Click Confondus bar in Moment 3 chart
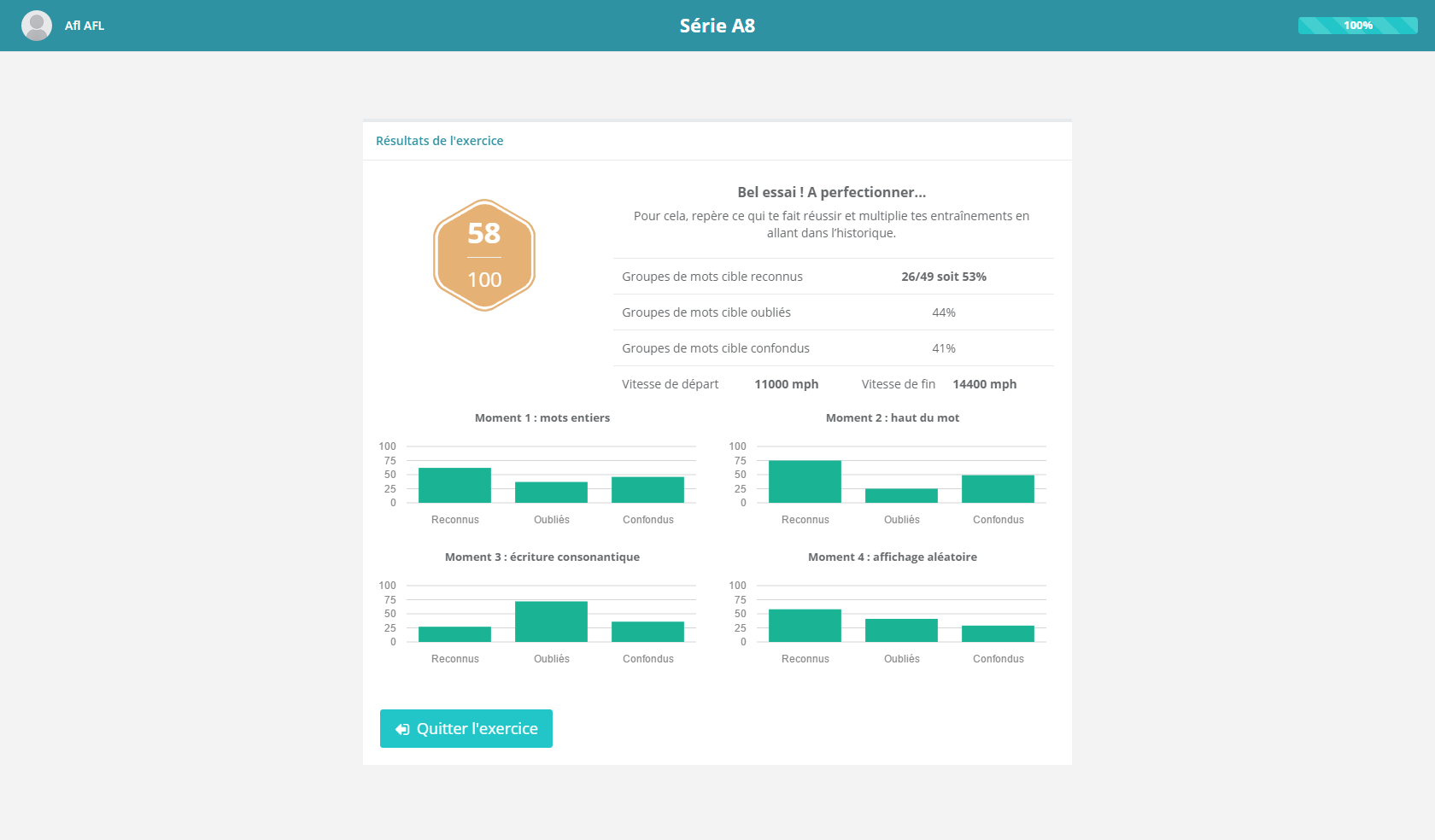1435x840 pixels. click(x=647, y=632)
